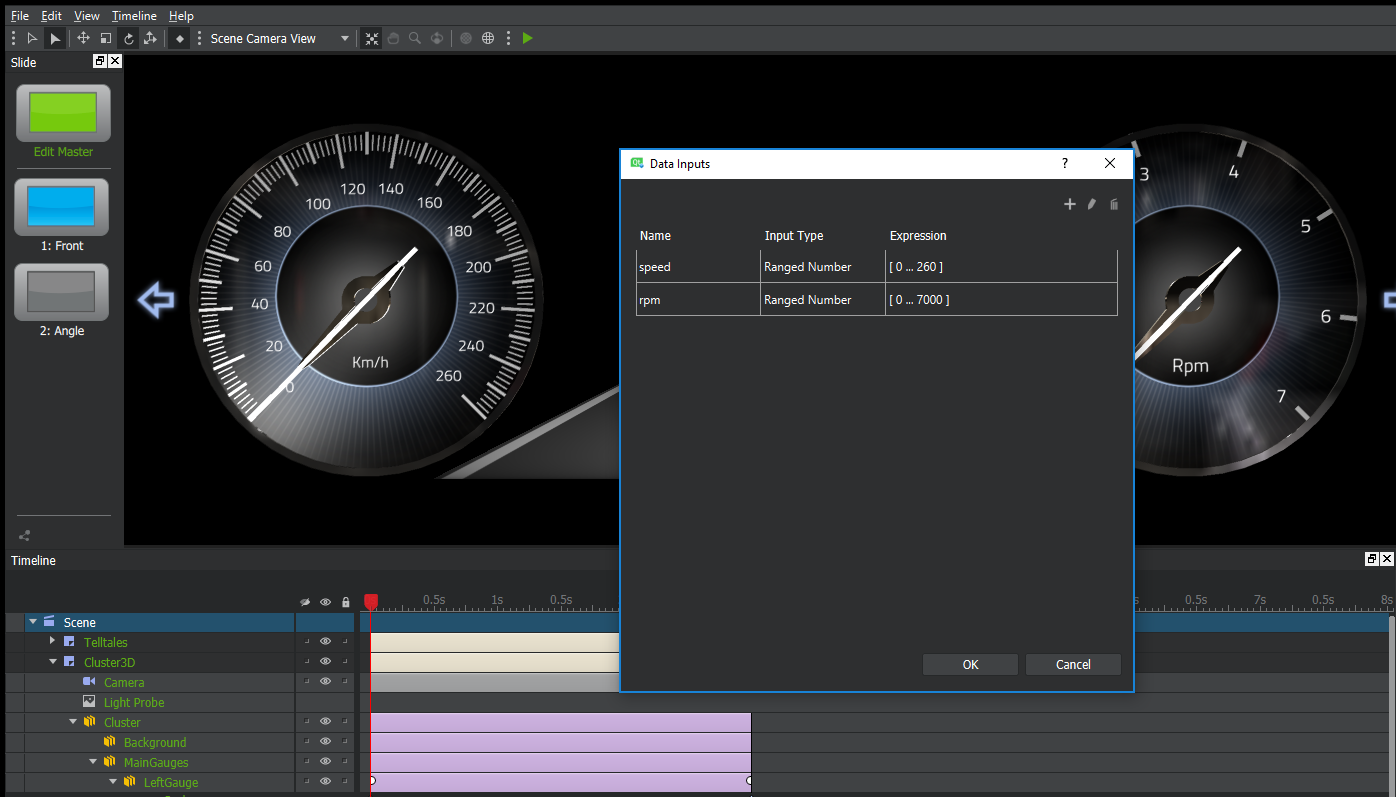Open the Edit menu
Image resolution: width=1396 pixels, height=797 pixels.
click(51, 16)
